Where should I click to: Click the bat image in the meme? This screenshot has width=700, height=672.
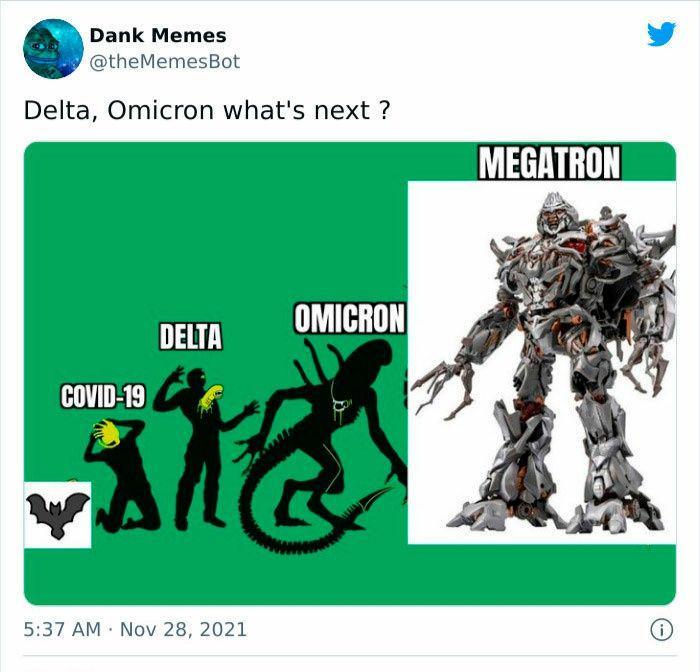(x=58, y=515)
